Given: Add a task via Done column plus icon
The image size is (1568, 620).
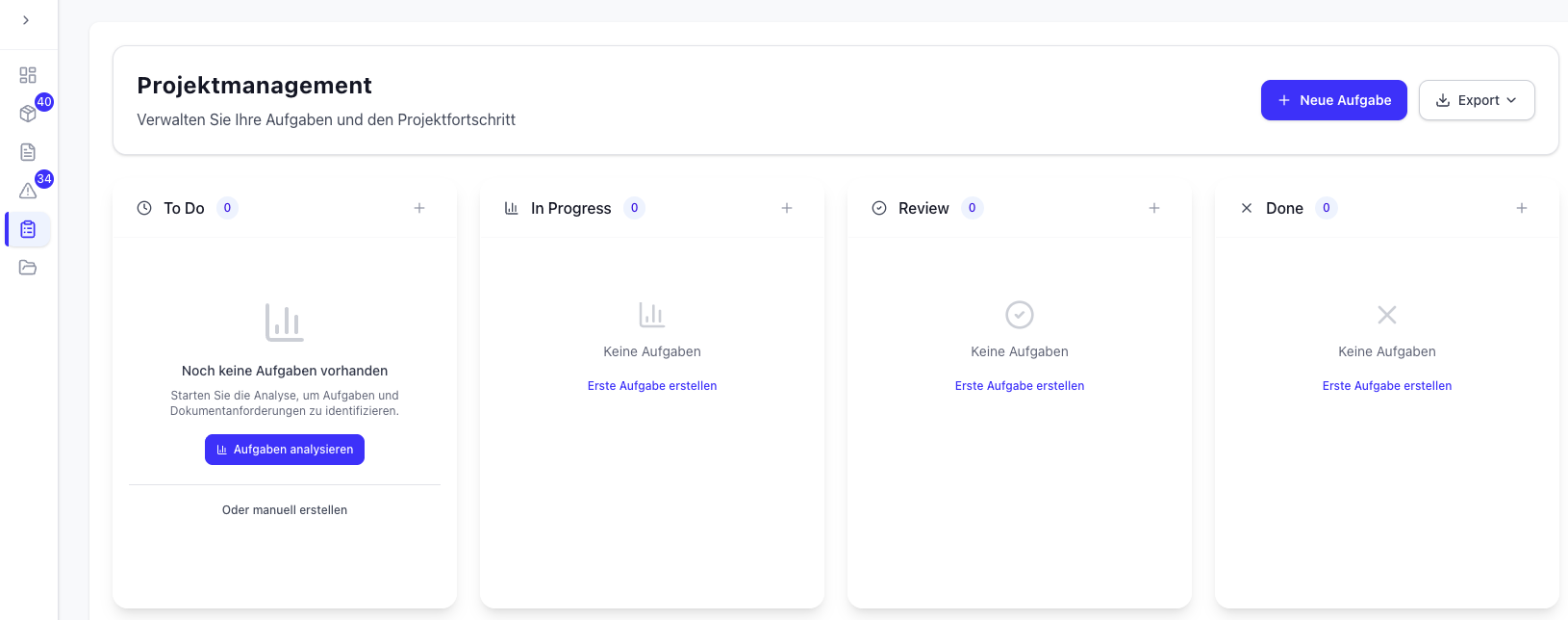Looking at the screenshot, I should 1522,208.
